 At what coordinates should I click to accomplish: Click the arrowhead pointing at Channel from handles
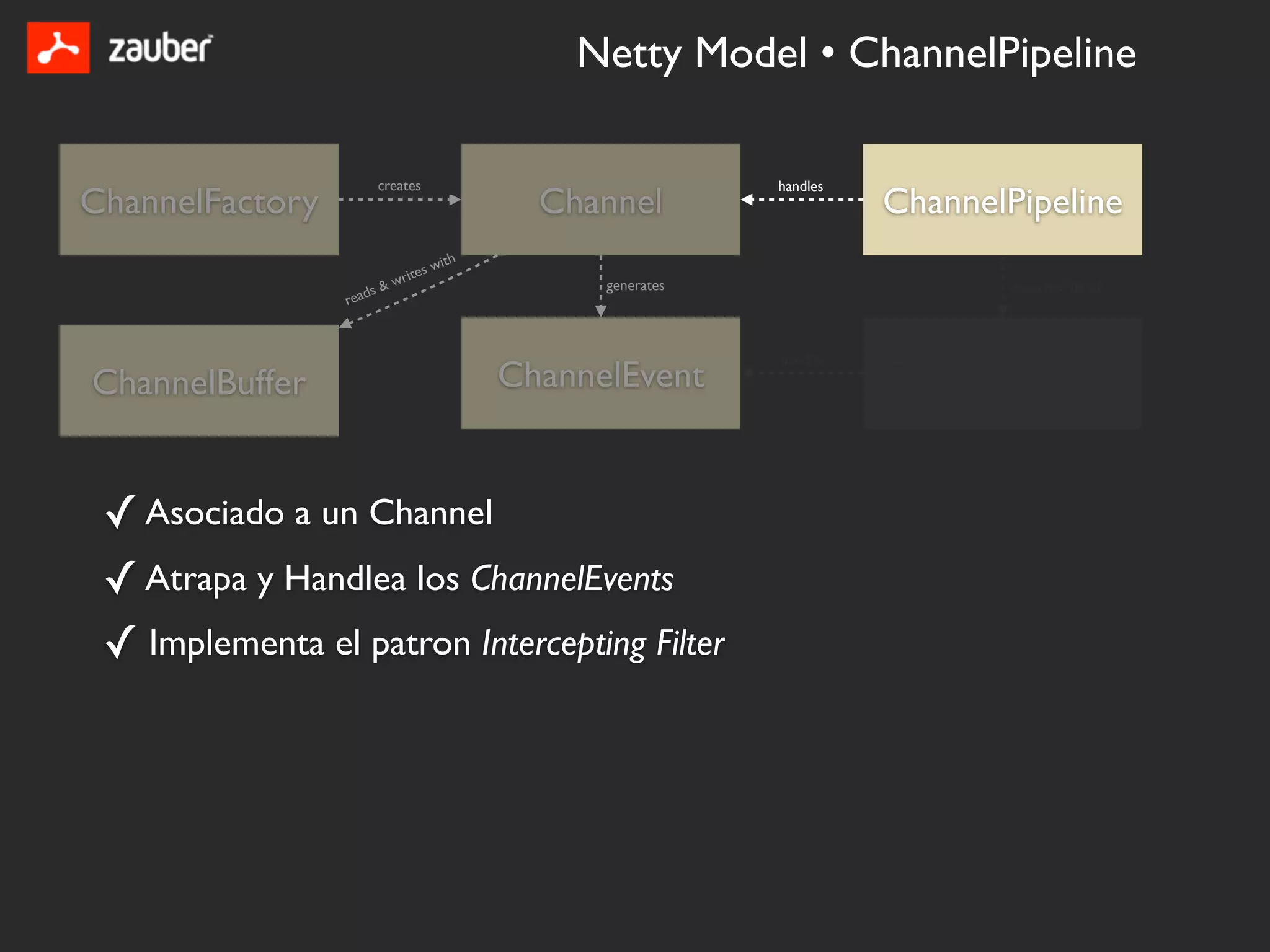point(748,200)
